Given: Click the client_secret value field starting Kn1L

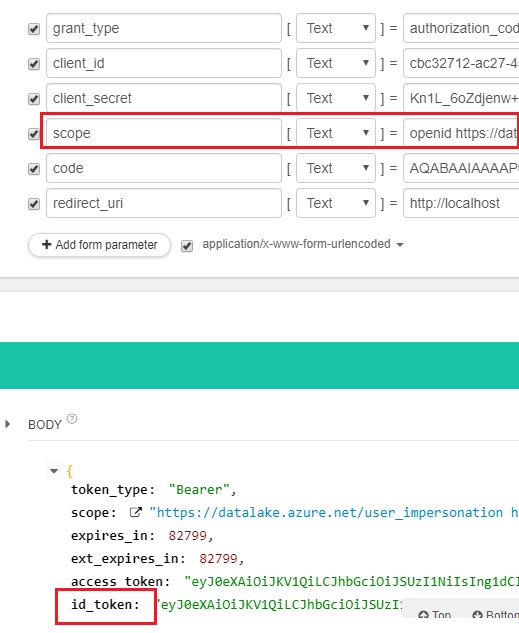Looking at the screenshot, I should (x=461, y=98).
